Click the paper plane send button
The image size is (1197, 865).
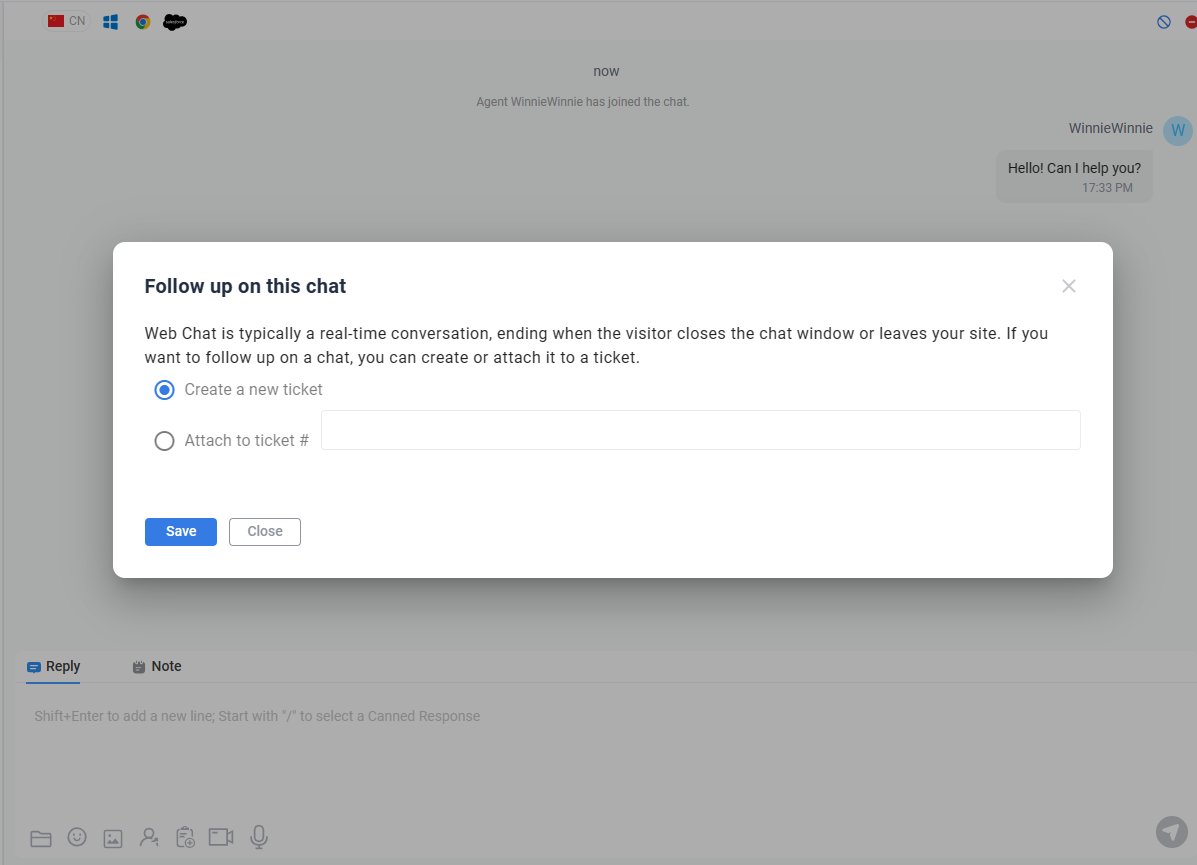(1170, 831)
